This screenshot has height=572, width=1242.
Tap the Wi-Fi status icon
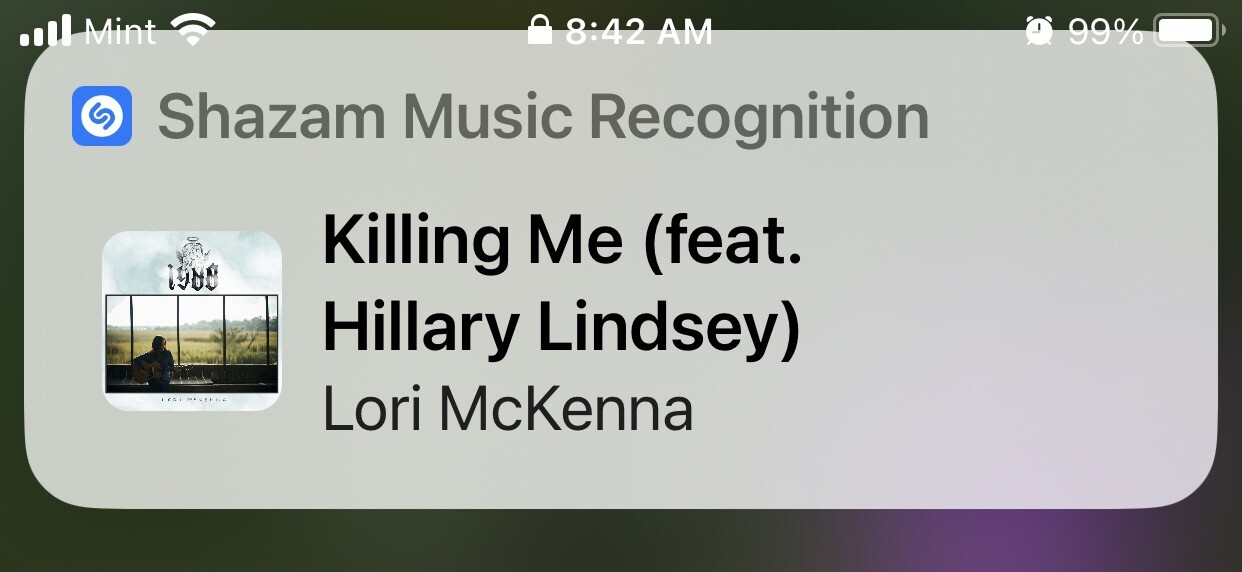193,31
